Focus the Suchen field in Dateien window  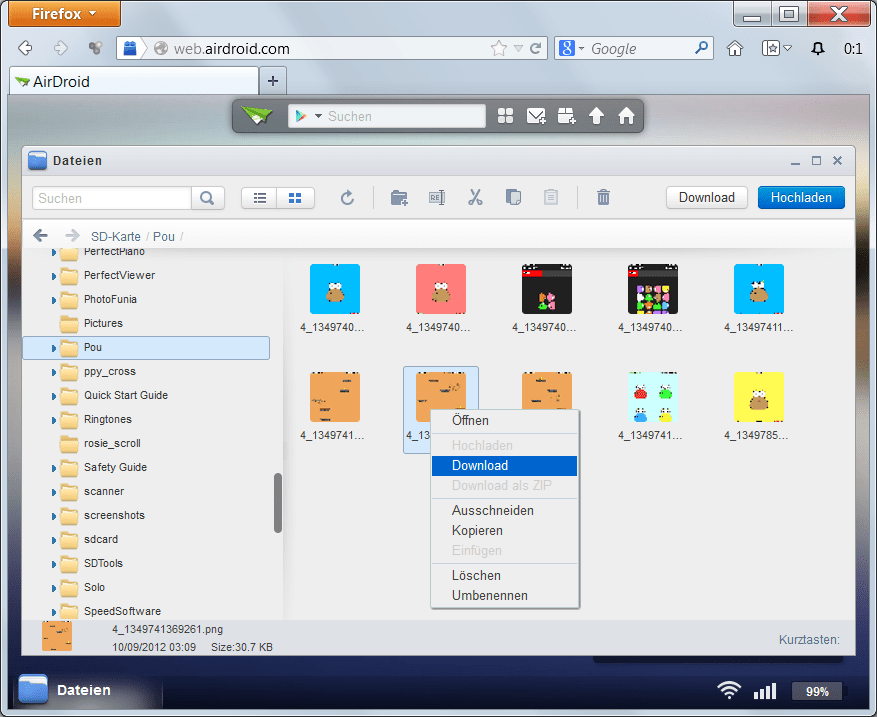click(x=112, y=198)
